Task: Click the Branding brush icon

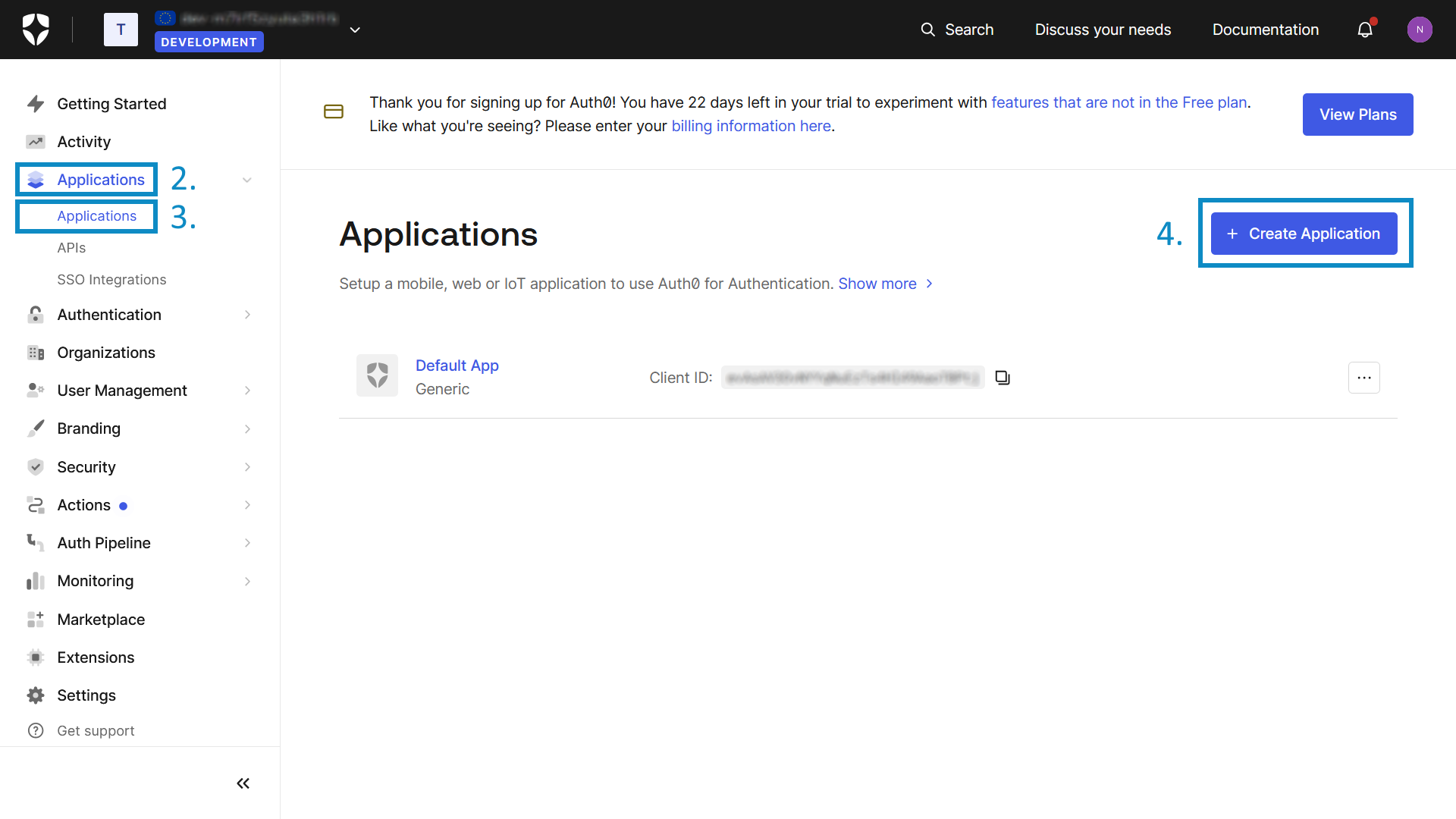Action: (x=36, y=428)
